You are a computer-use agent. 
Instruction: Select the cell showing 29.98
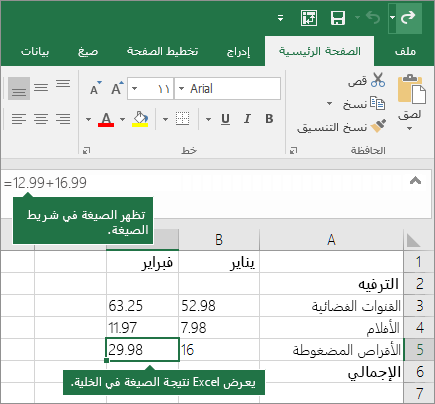pyautogui.click(x=143, y=350)
